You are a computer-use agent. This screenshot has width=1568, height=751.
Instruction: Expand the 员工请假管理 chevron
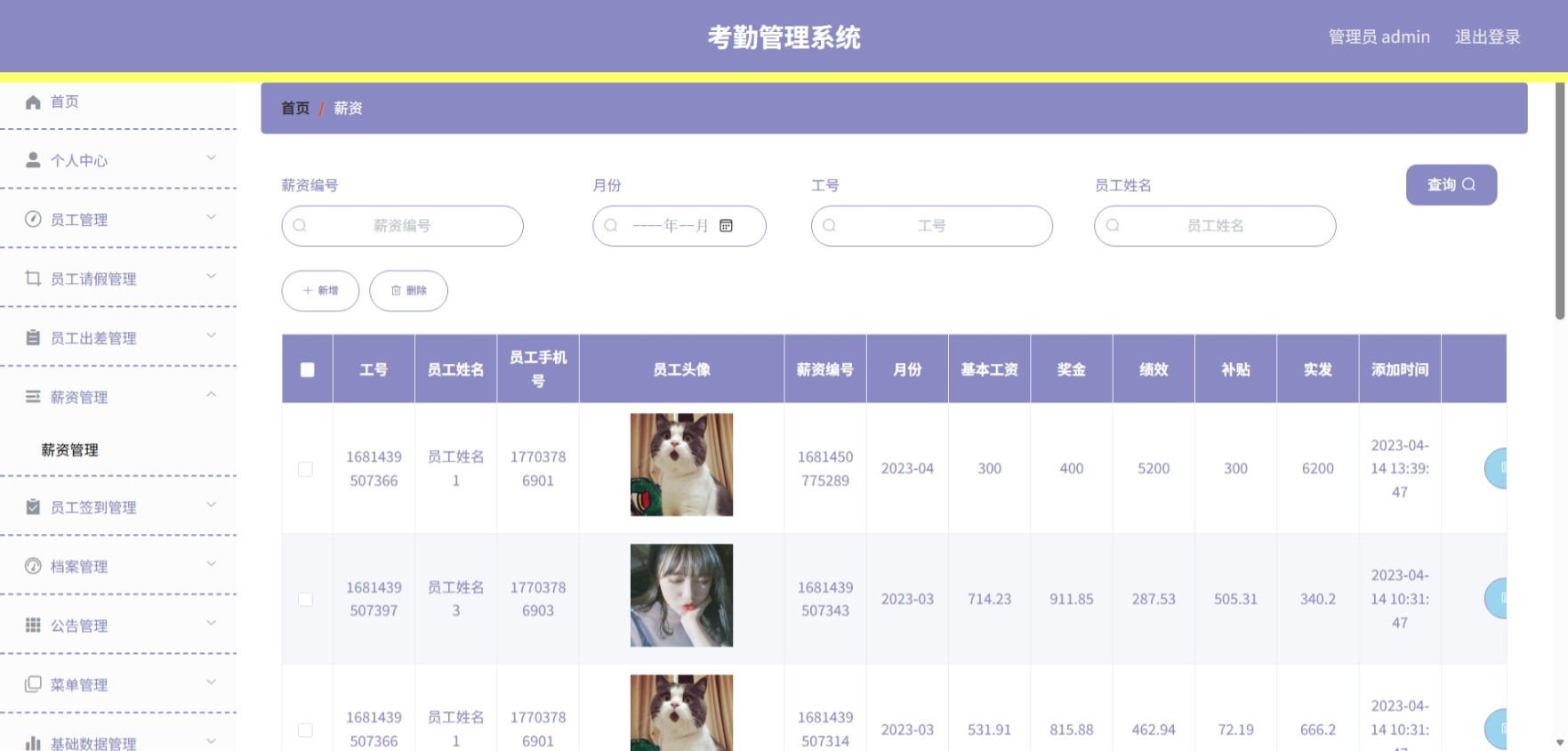(211, 276)
